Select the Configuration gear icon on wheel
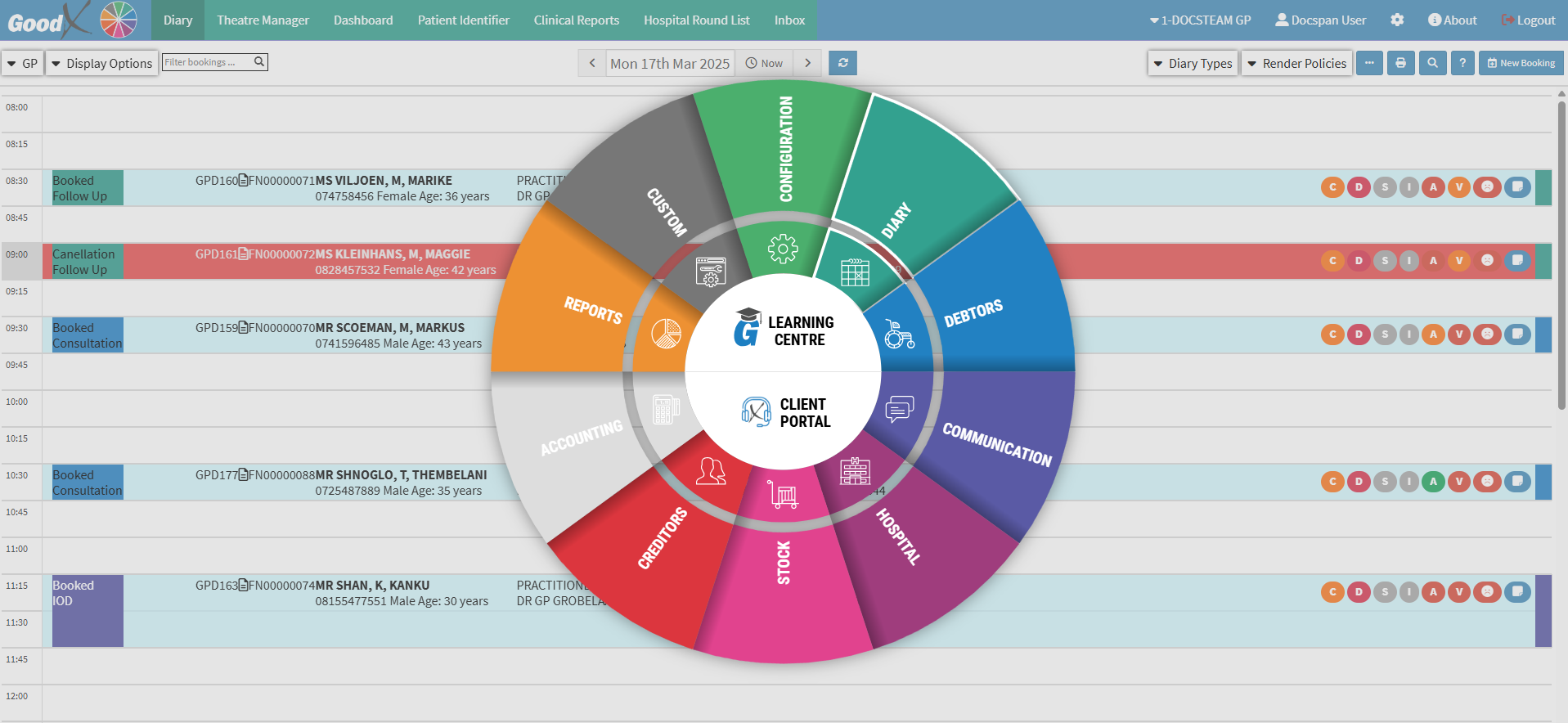Screen dimensions: 1568x723 coord(783,249)
